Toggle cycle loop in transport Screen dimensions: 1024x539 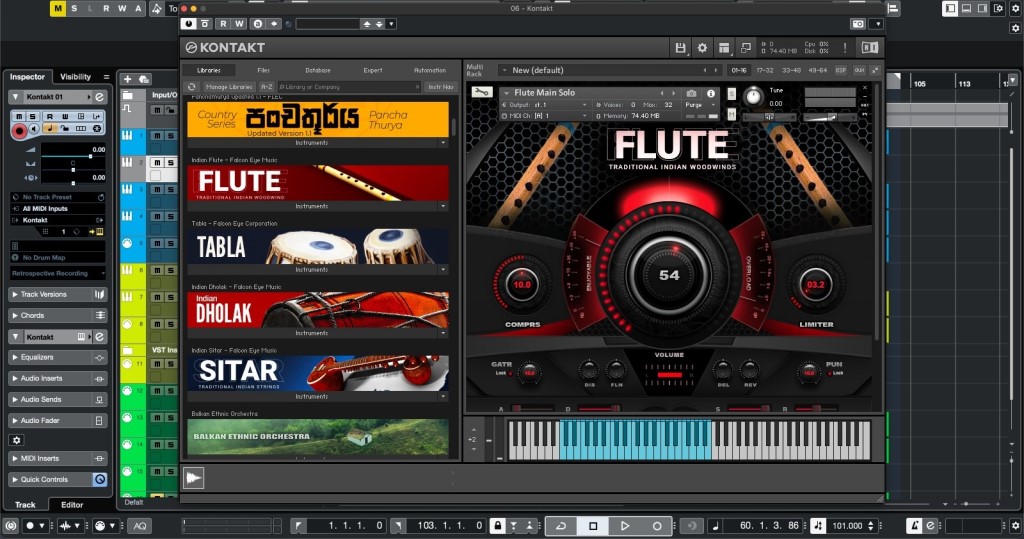561,525
